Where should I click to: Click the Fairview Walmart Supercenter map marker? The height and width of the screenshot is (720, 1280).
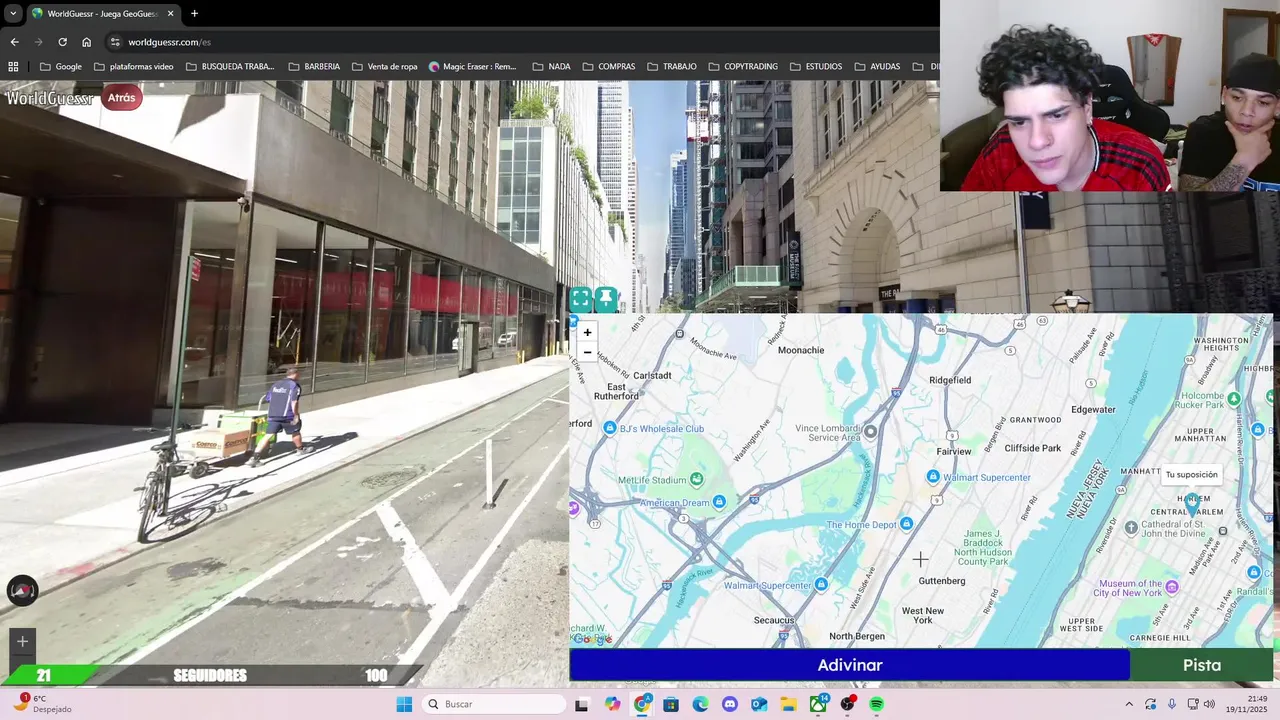[x=933, y=477]
